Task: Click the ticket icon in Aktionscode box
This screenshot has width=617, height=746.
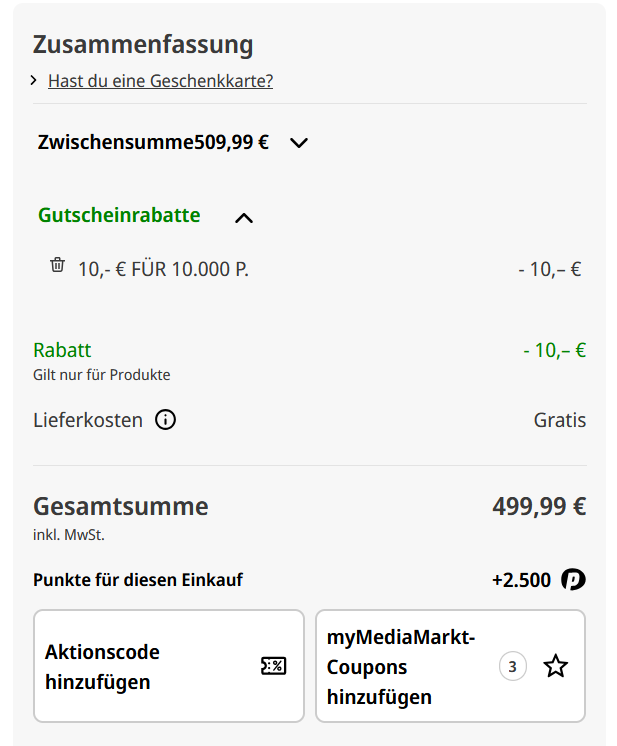Action: tap(273, 666)
